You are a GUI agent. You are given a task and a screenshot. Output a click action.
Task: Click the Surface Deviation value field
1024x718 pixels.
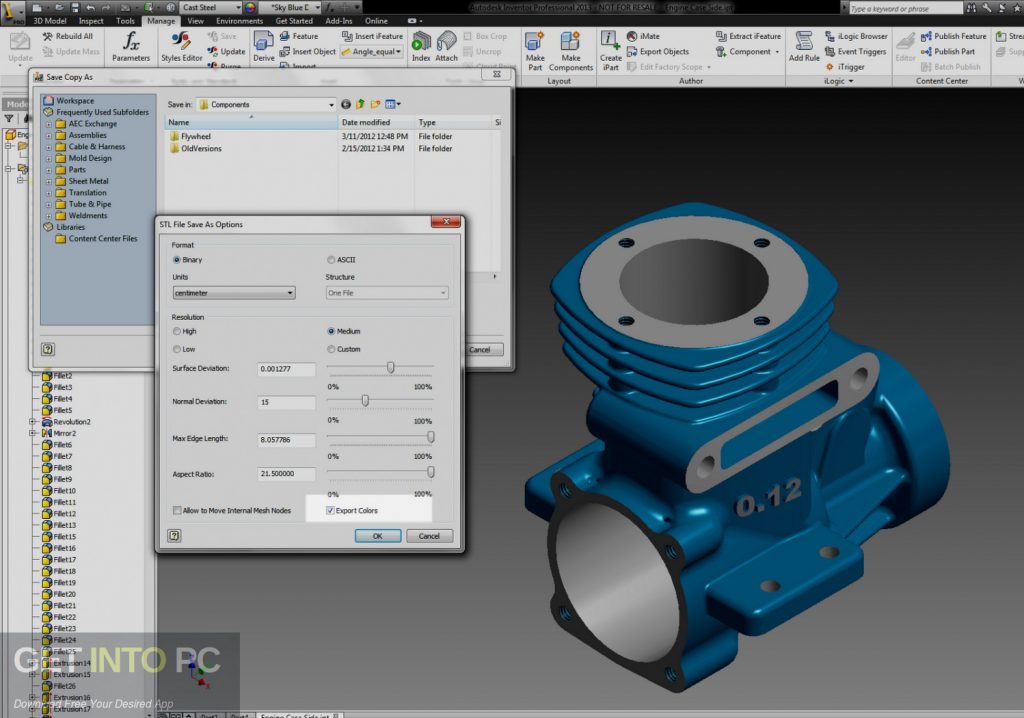(286, 369)
